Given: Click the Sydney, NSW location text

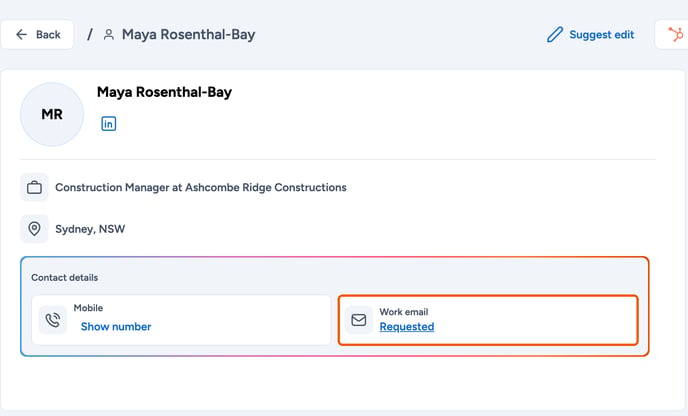Looking at the screenshot, I should (90, 229).
